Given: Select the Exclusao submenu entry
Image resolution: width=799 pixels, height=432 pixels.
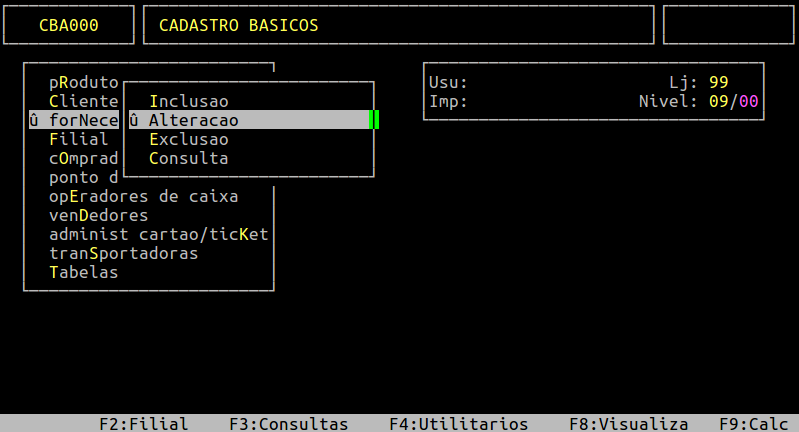Looking at the screenshot, I should tap(189, 139).
